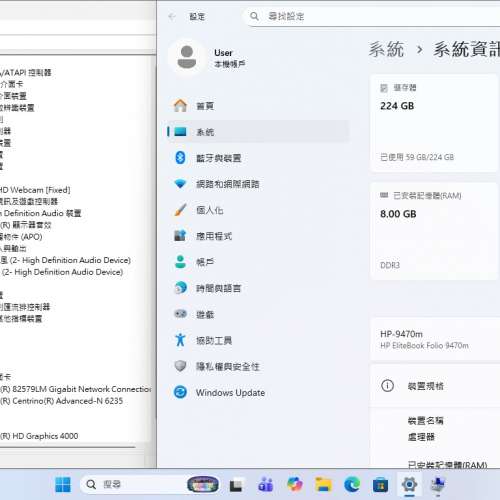Image resolution: width=500 pixels, height=500 pixels.
Task: Open Windows Update in sidebar
Action: click(x=258, y=392)
